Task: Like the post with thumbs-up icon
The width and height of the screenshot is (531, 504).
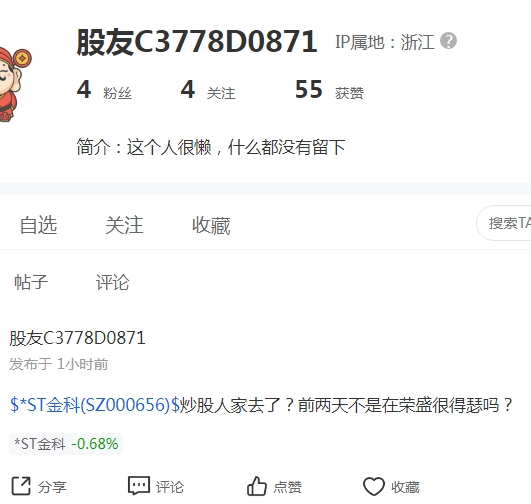Action: (257, 486)
